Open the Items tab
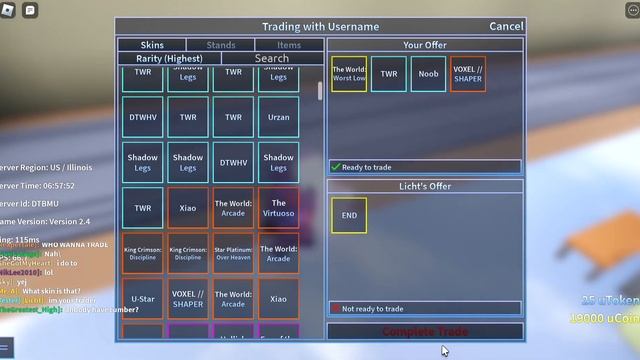This screenshot has width=640, height=360. point(289,45)
